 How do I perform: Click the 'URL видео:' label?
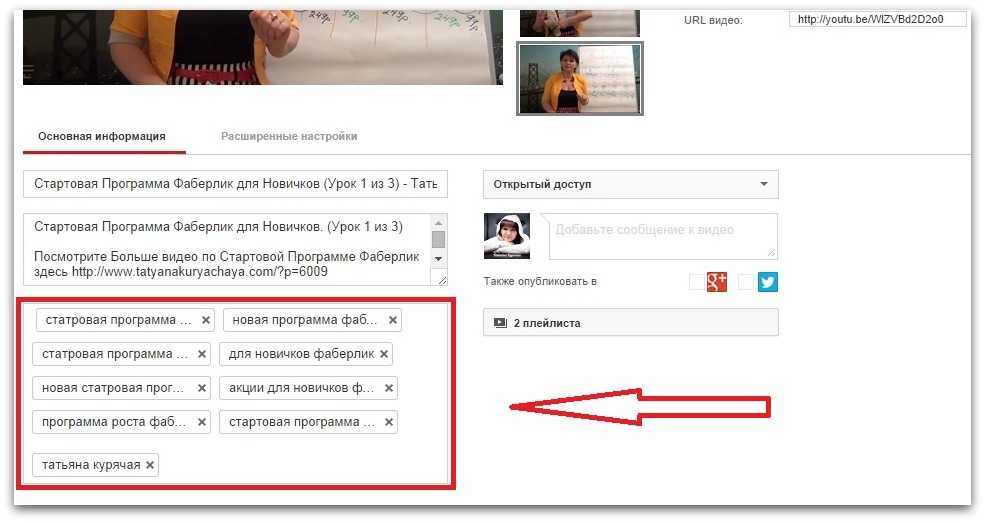pos(713,20)
